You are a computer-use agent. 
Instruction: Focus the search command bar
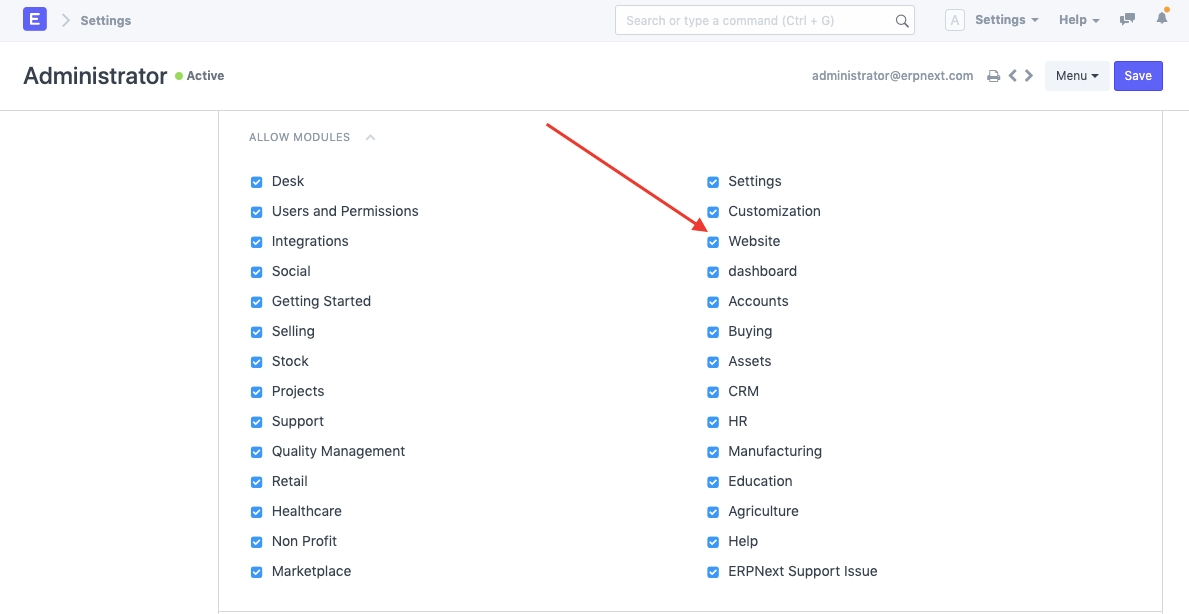point(755,20)
